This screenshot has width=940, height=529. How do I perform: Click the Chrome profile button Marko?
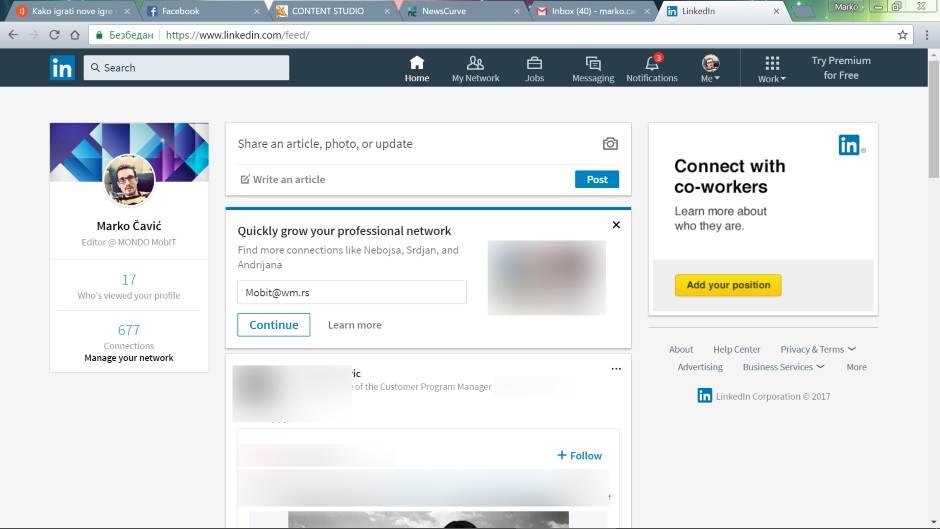847,7
